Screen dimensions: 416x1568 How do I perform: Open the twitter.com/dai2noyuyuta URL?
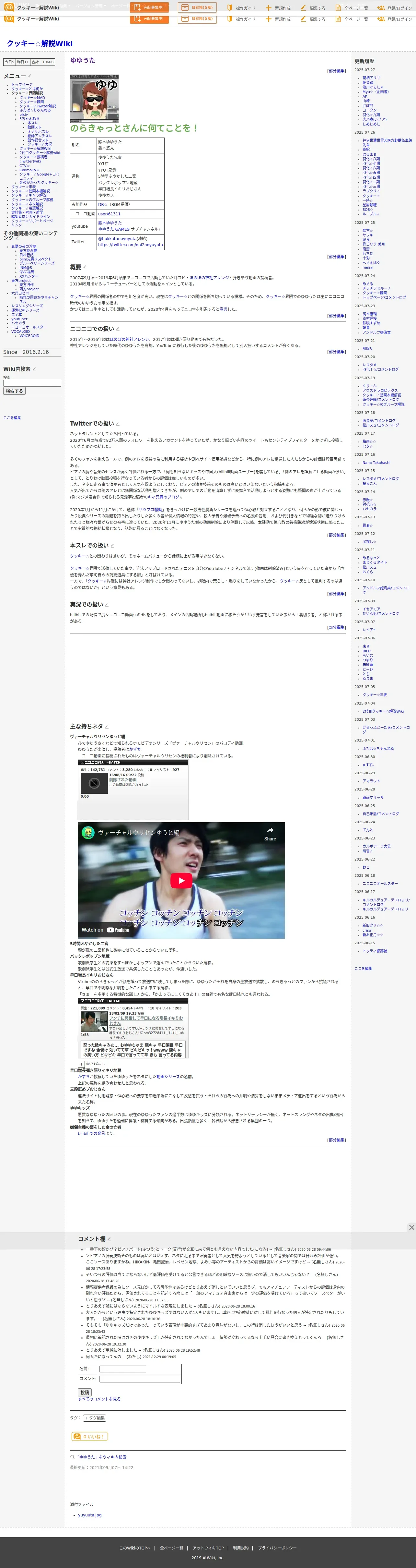click(x=130, y=245)
